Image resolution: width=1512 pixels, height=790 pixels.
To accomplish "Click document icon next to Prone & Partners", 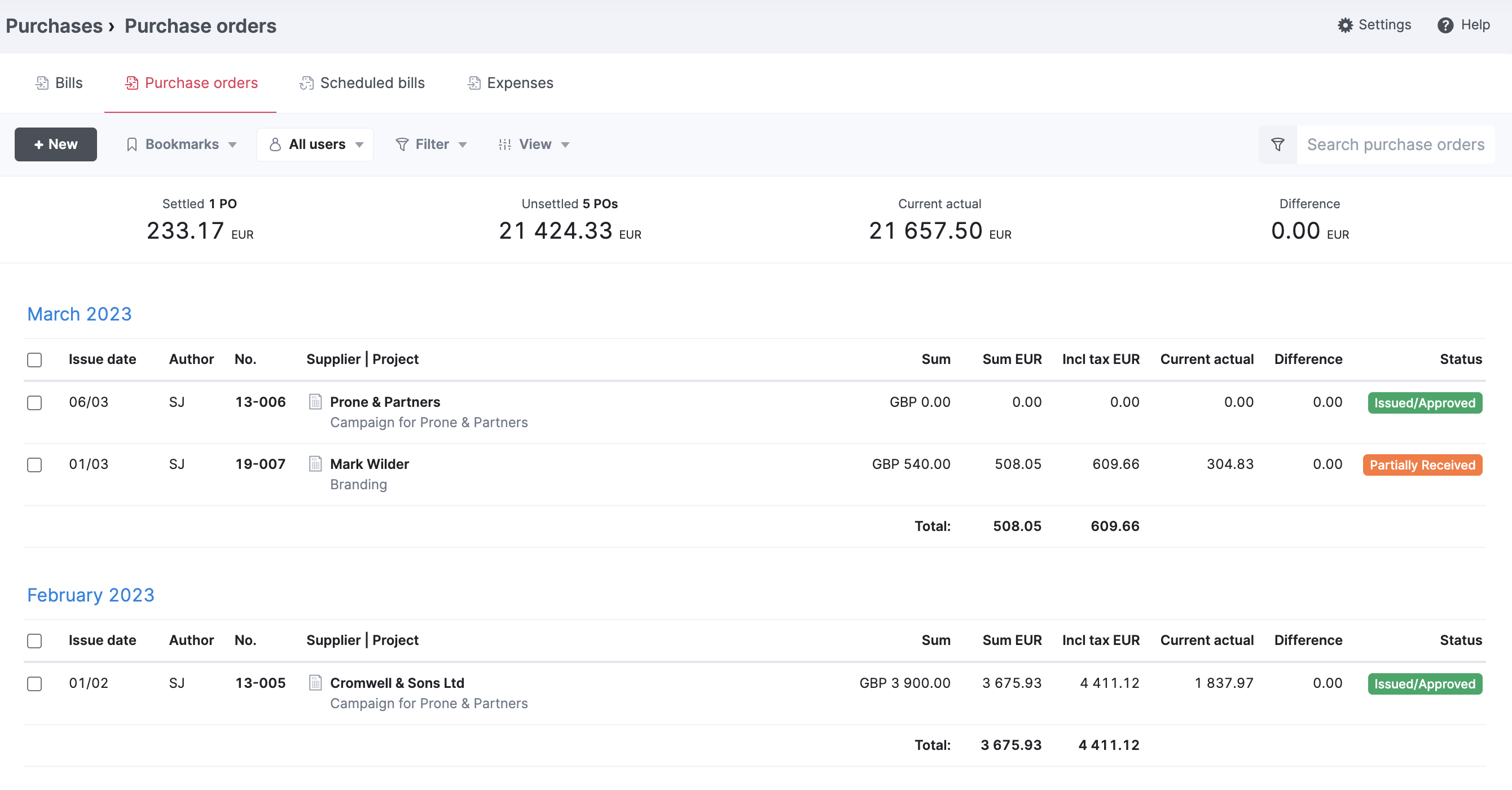I will [315, 402].
